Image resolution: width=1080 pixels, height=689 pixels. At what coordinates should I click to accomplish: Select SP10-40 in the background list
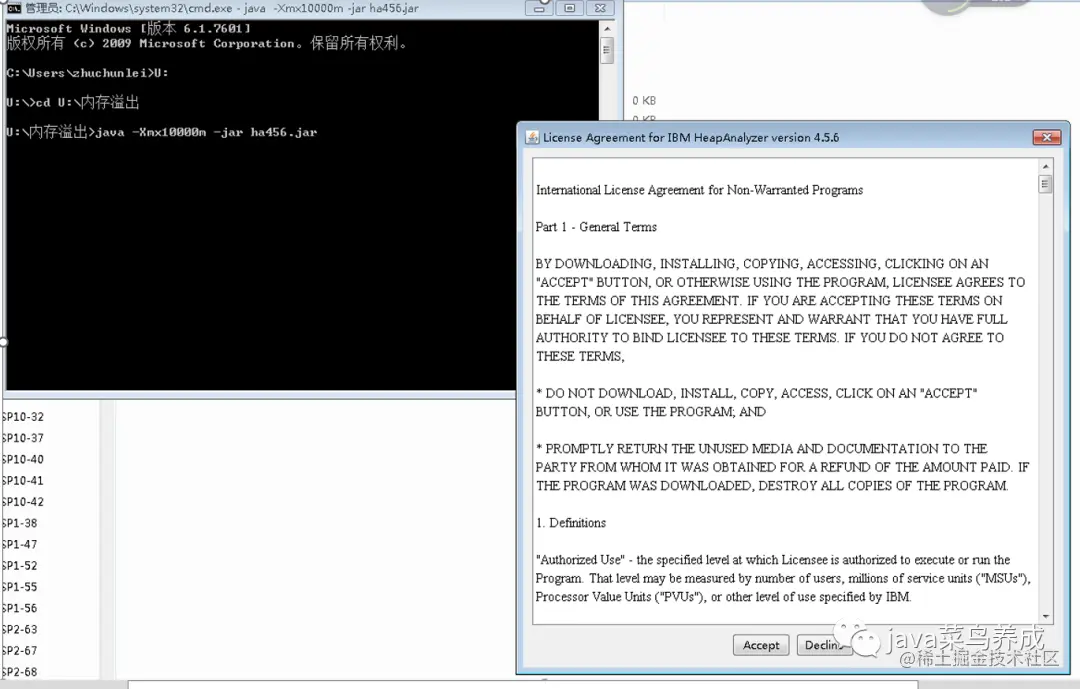23,460
